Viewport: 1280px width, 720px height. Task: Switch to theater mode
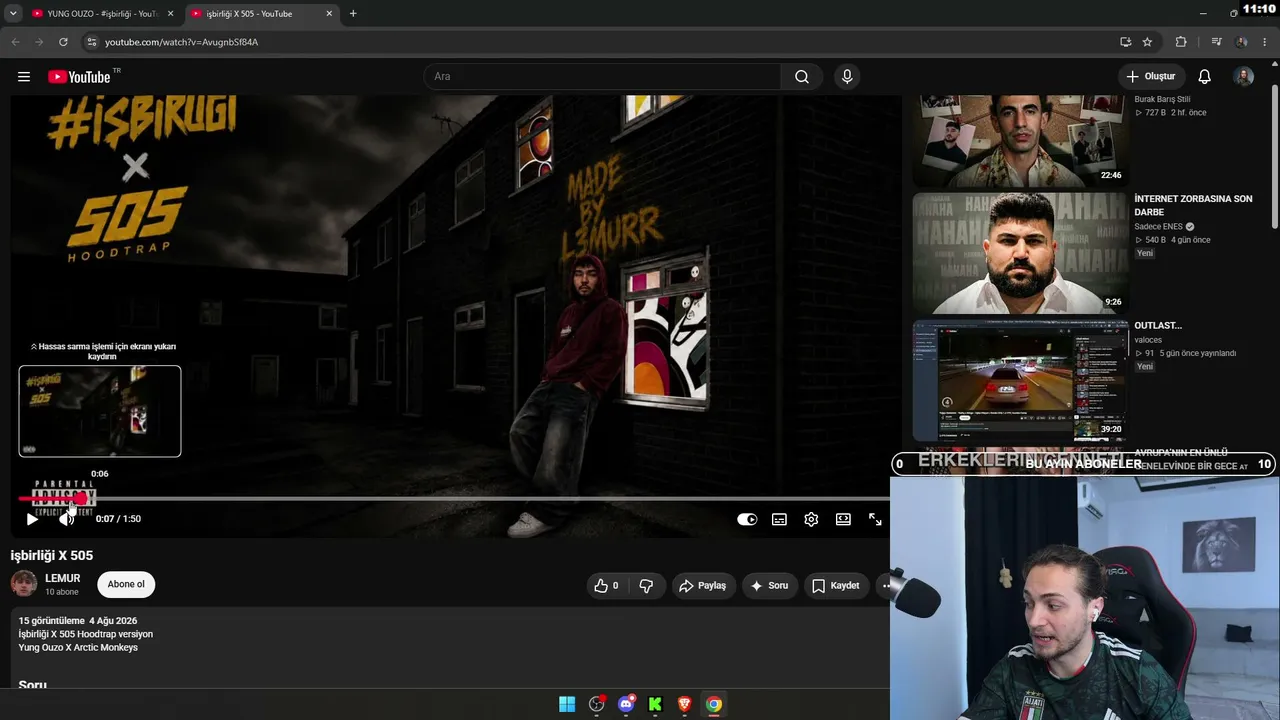click(843, 519)
